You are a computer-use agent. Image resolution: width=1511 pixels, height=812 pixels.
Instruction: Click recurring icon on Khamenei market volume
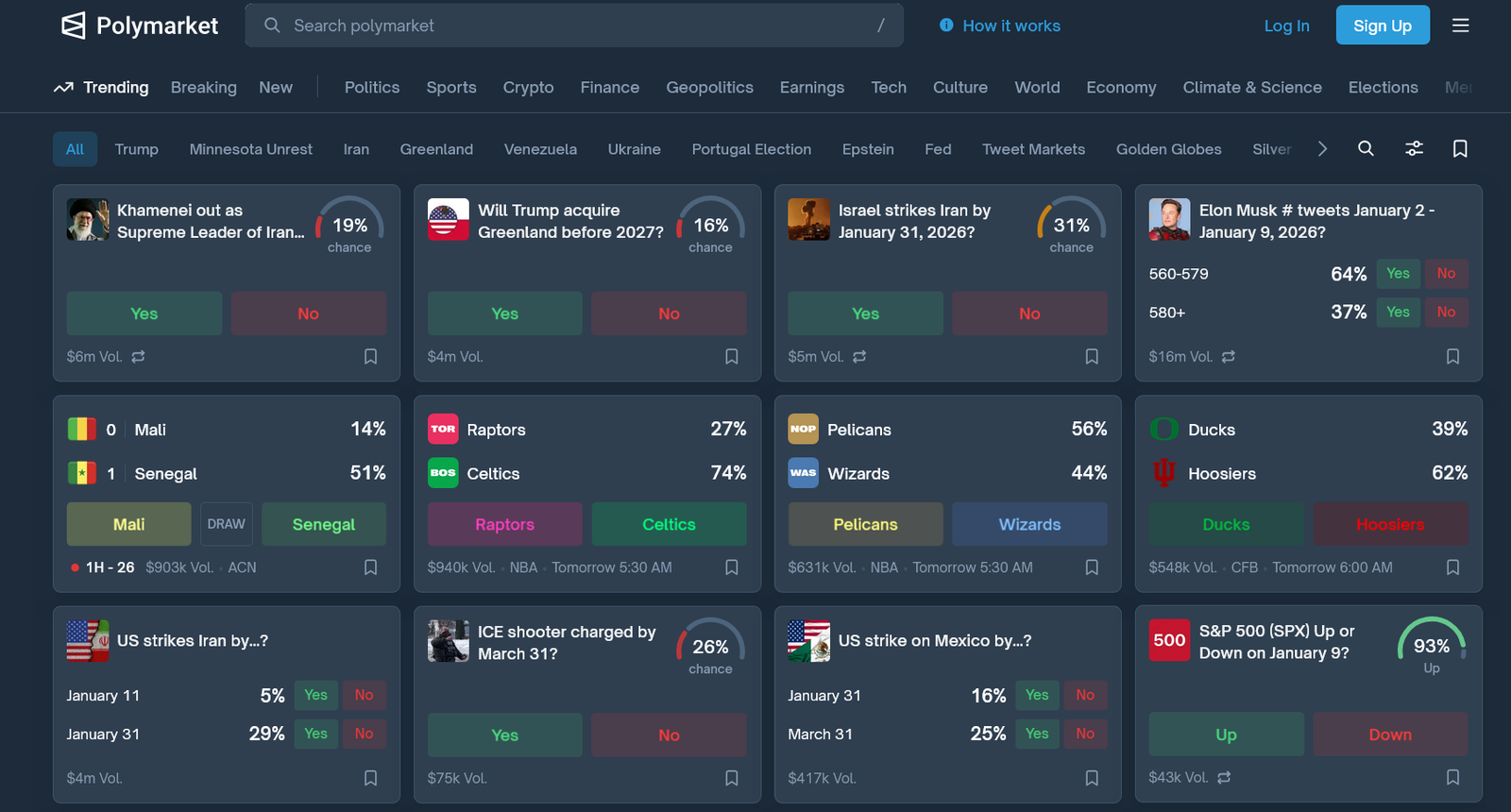[138, 357]
